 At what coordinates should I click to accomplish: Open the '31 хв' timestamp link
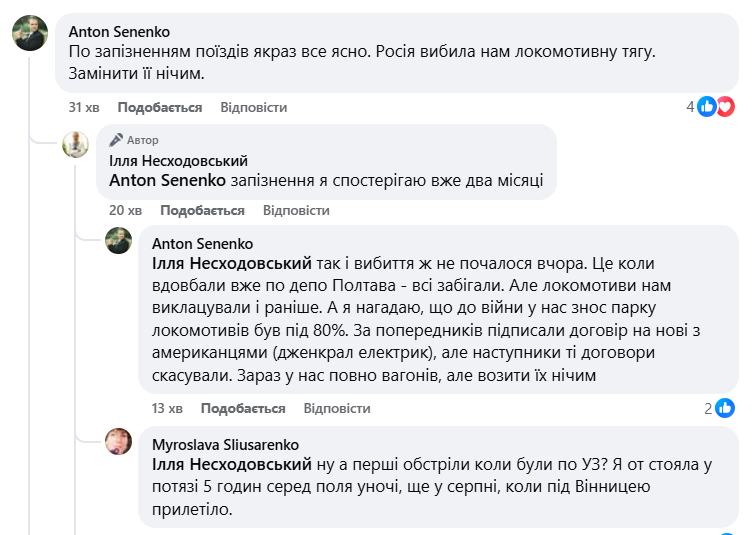coord(81,107)
